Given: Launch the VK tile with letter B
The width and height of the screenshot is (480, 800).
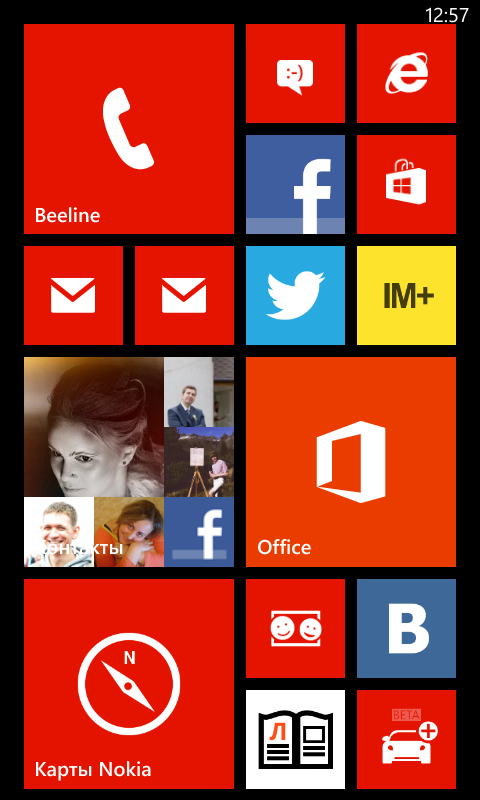Looking at the screenshot, I should [x=406, y=628].
